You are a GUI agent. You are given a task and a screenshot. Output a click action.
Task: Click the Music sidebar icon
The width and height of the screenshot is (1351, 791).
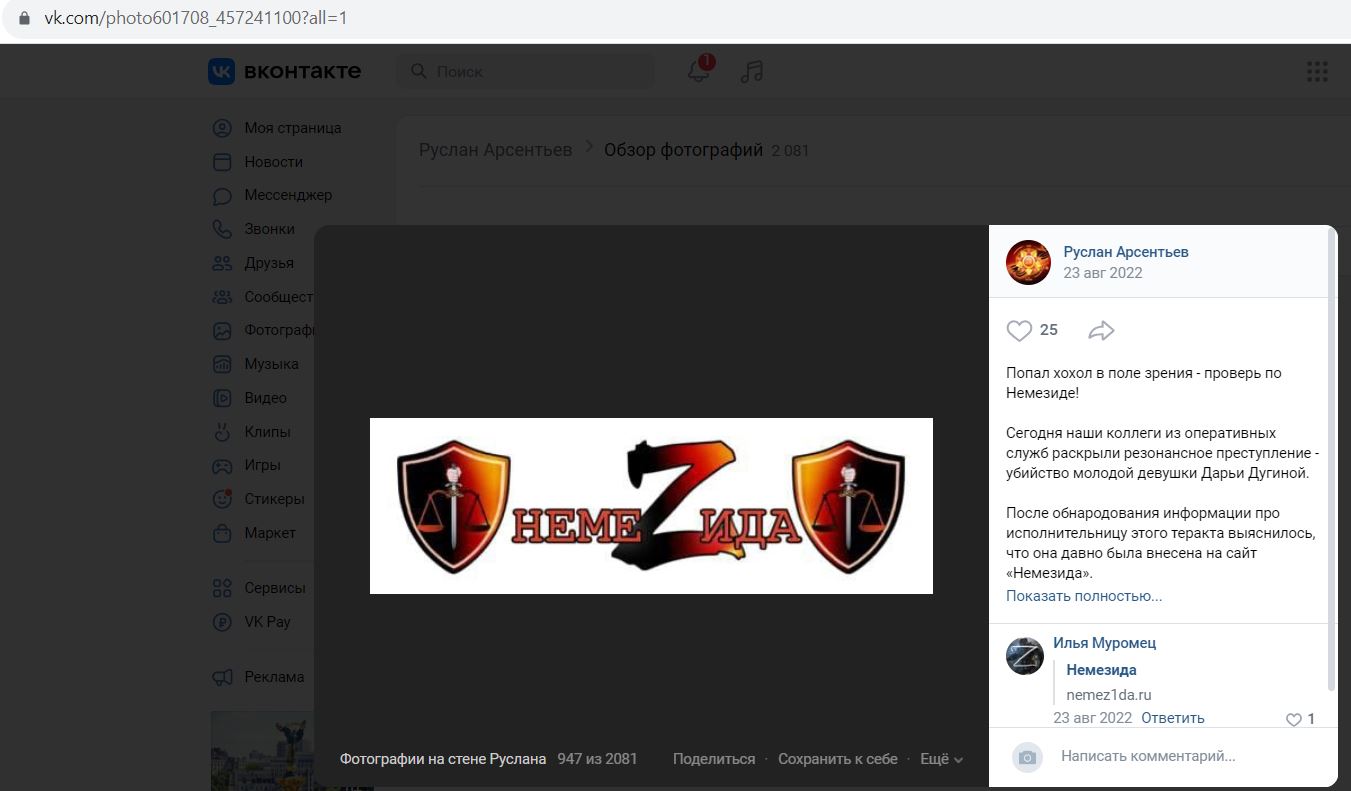click(x=222, y=364)
